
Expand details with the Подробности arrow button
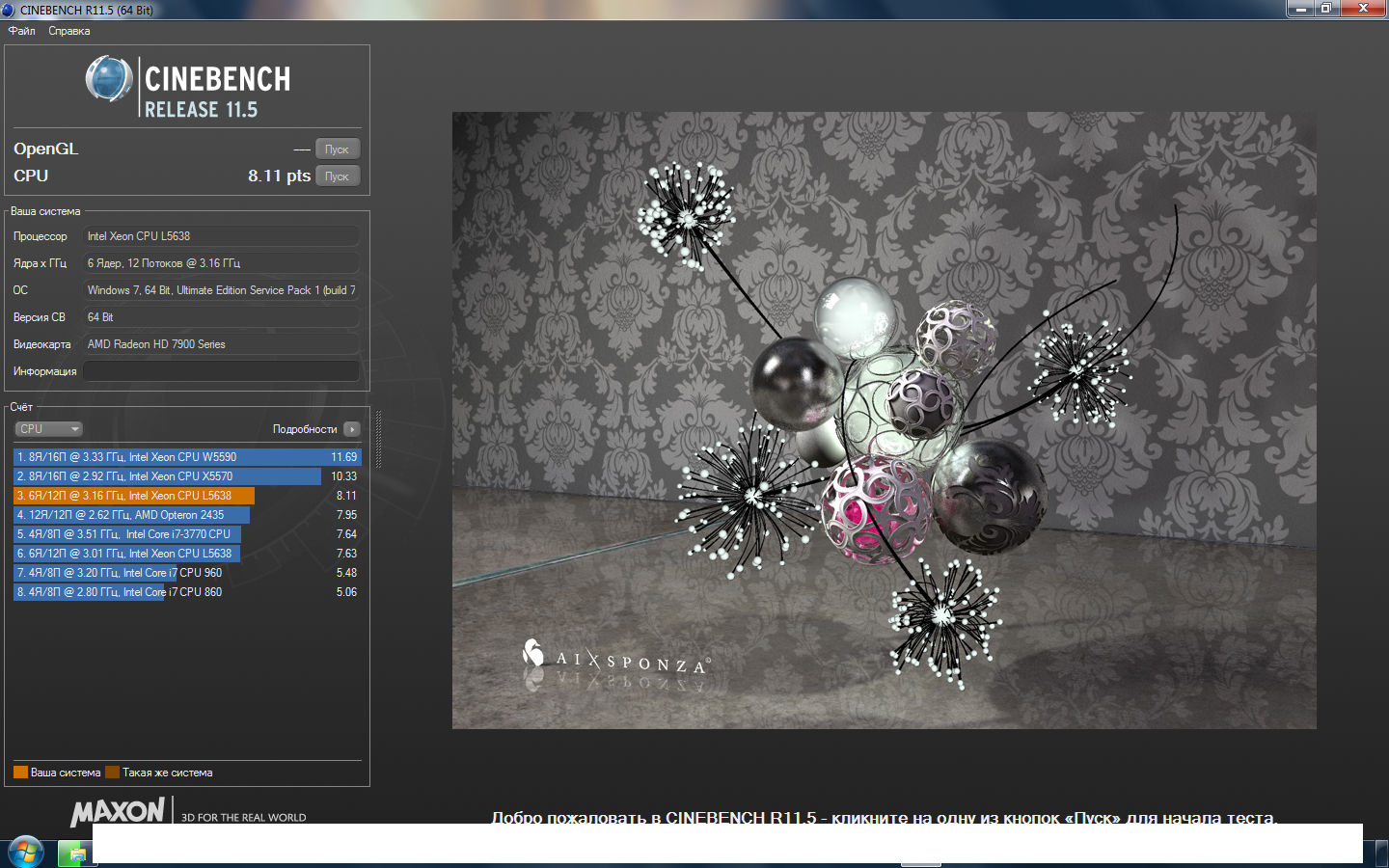pyautogui.click(x=351, y=429)
